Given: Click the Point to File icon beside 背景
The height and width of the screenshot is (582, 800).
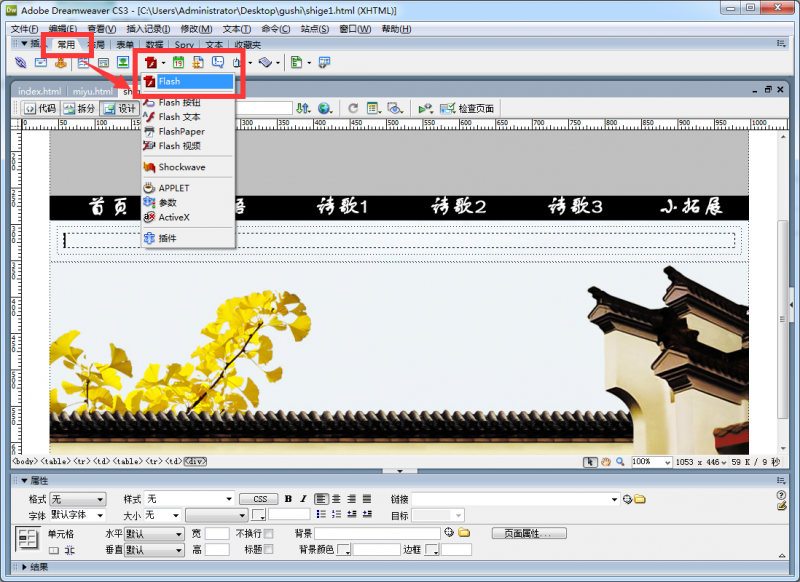Looking at the screenshot, I should (x=449, y=533).
